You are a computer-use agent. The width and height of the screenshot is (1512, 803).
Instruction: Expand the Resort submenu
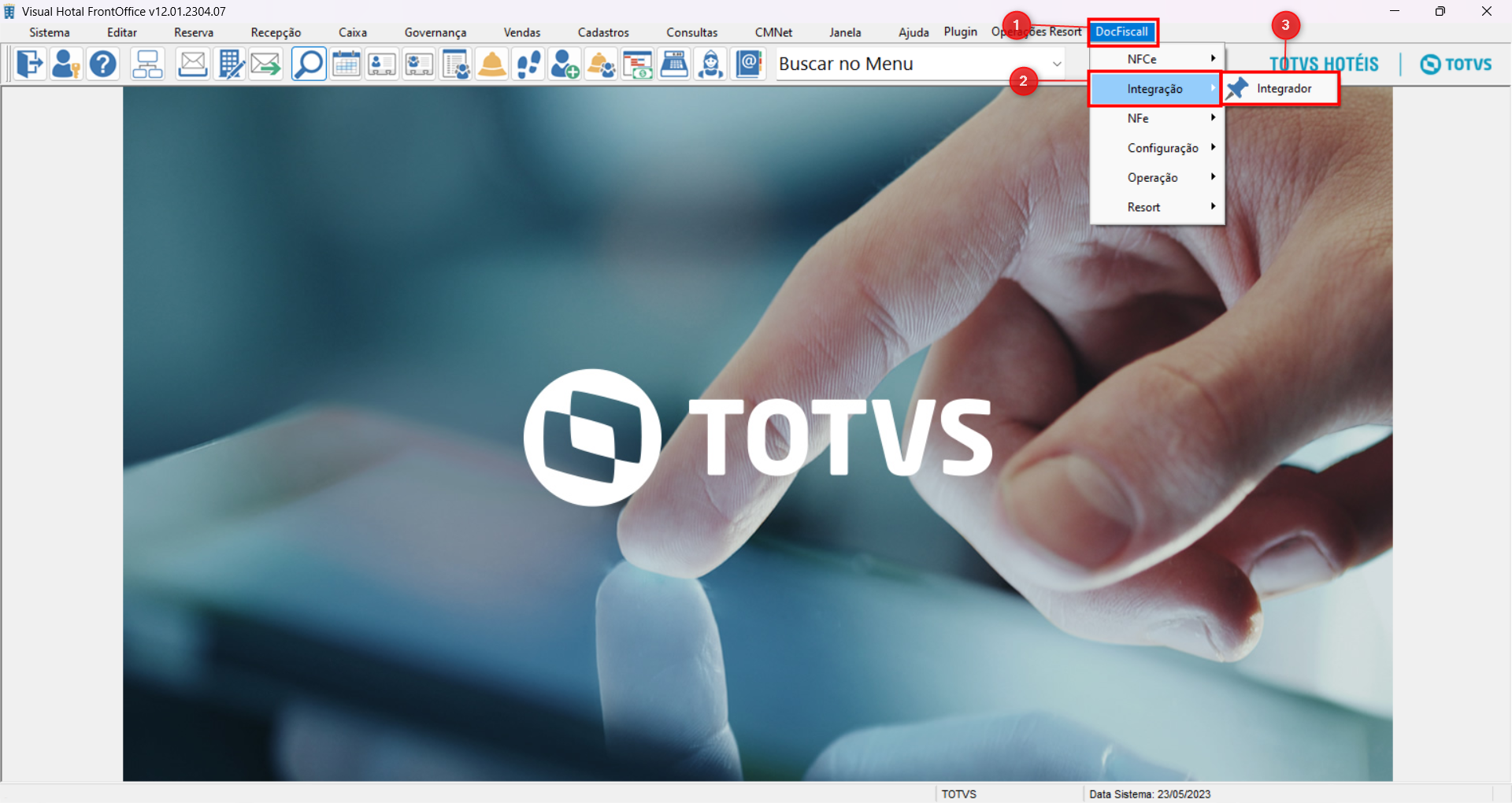tap(1157, 207)
